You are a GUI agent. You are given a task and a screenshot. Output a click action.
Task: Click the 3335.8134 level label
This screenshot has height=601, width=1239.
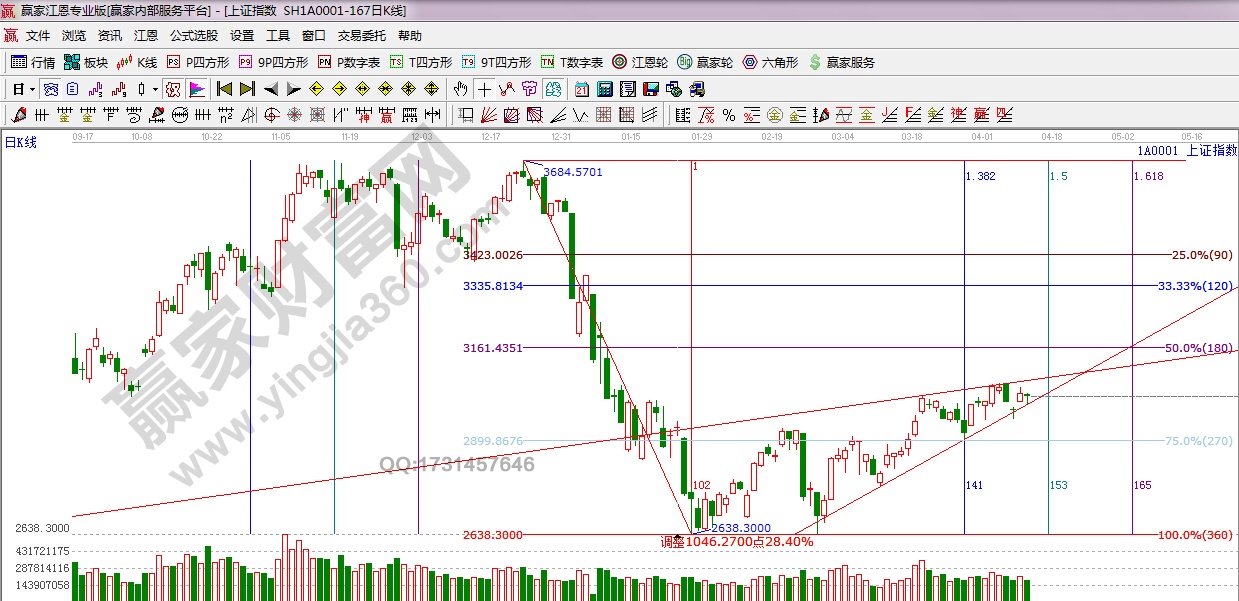click(493, 286)
